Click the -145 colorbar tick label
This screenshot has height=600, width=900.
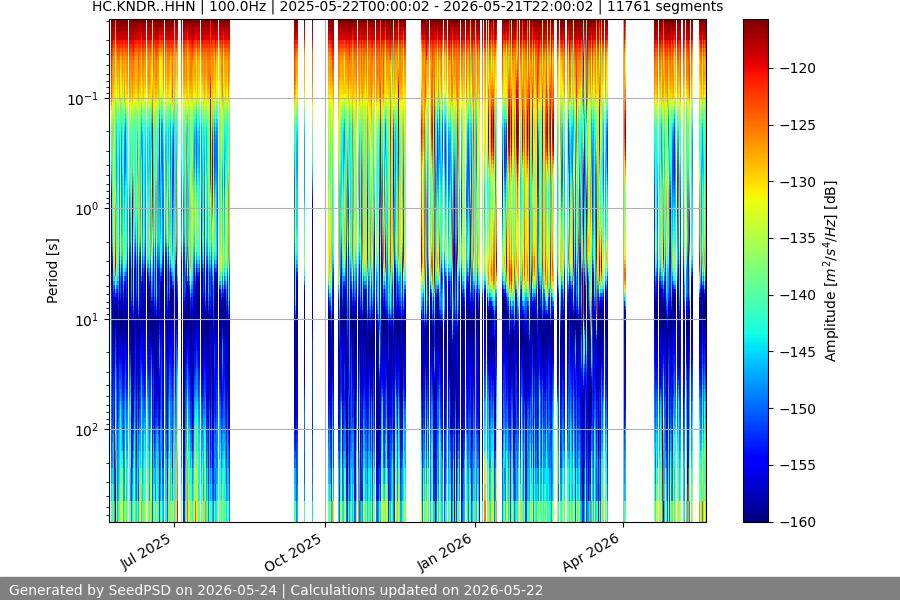(798, 352)
